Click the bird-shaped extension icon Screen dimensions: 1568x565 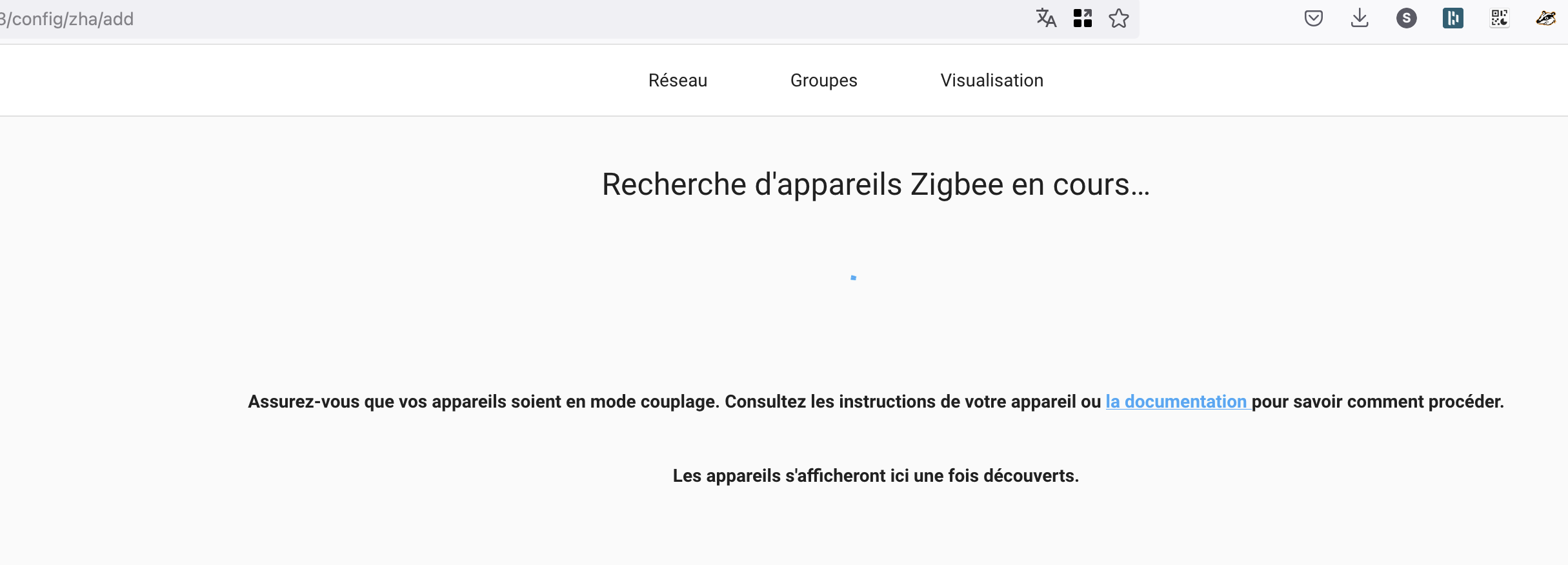pyautogui.click(x=1546, y=18)
